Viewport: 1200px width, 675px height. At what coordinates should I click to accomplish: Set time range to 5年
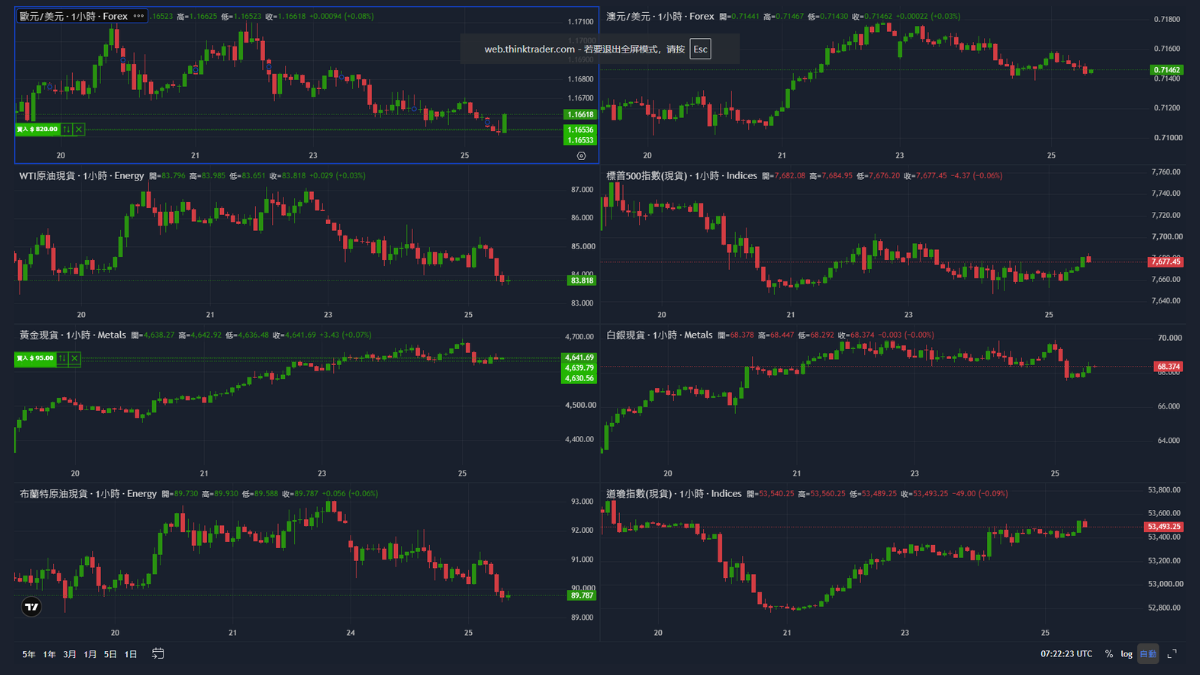(29, 654)
